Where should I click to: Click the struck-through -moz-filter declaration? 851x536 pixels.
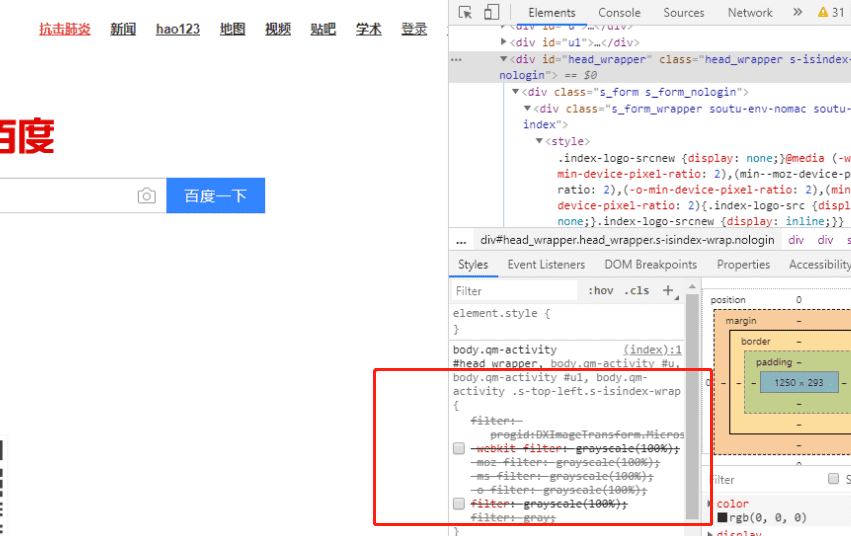568,462
